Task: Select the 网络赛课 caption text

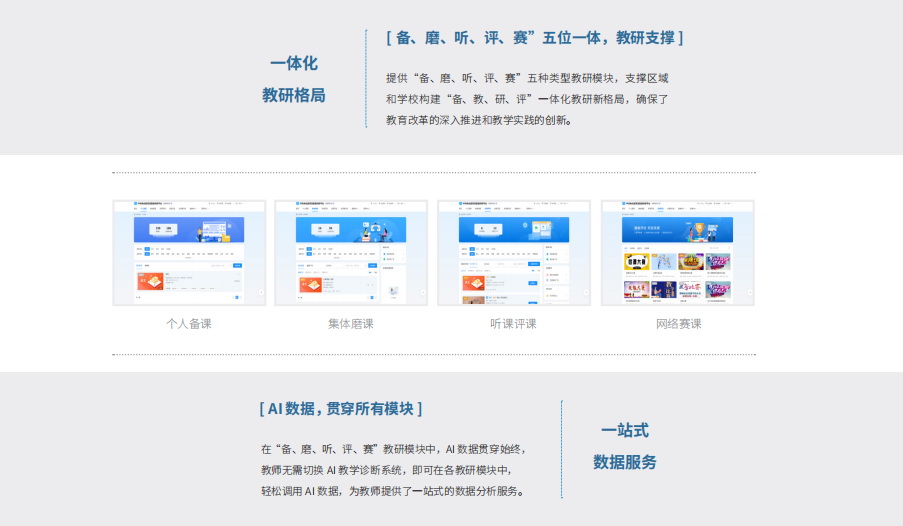Action: [x=678, y=324]
